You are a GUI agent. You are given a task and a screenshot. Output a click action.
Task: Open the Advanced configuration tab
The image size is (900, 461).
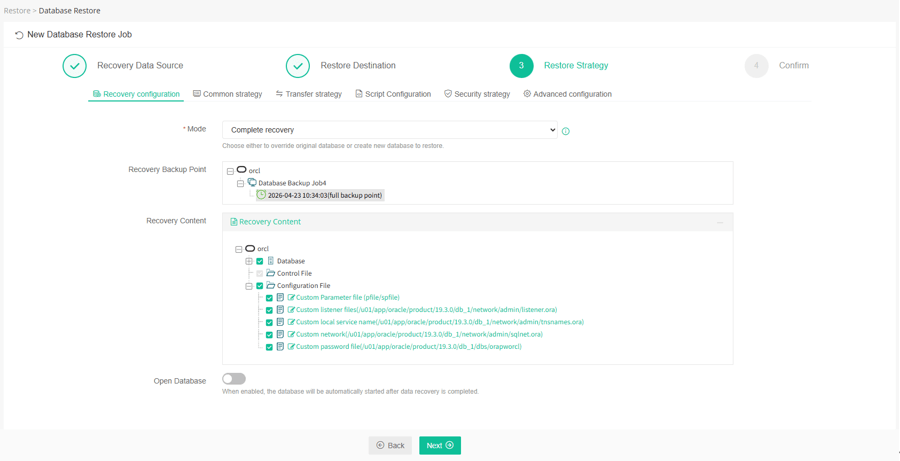point(567,94)
